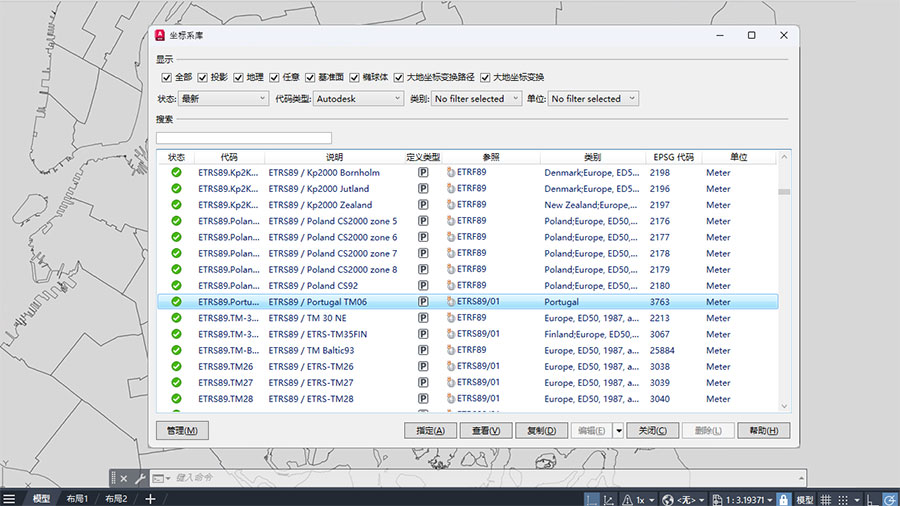The height and width of the screenshot is (506, 900).
Task: Open the 代码类型 dropdown showing Autodesk
Action: pyautogui.click(x=358, y=99)
